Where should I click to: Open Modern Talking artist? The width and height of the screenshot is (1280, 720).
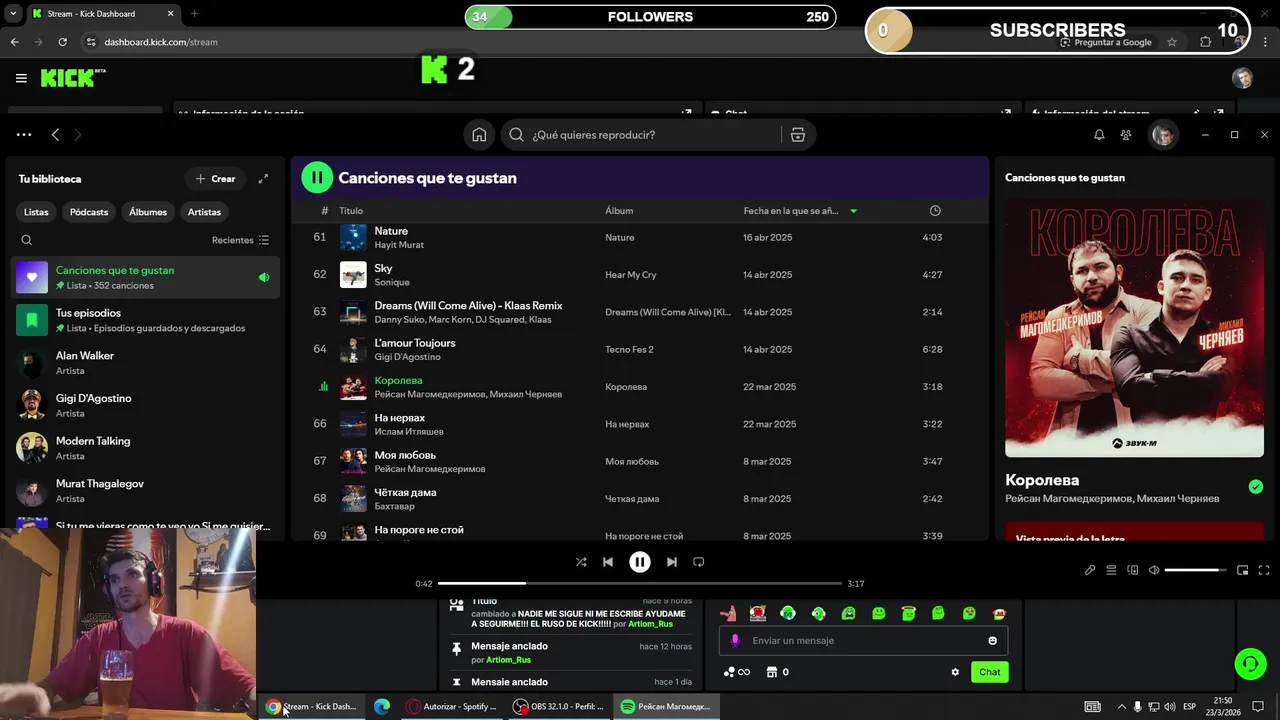point(146,448)
